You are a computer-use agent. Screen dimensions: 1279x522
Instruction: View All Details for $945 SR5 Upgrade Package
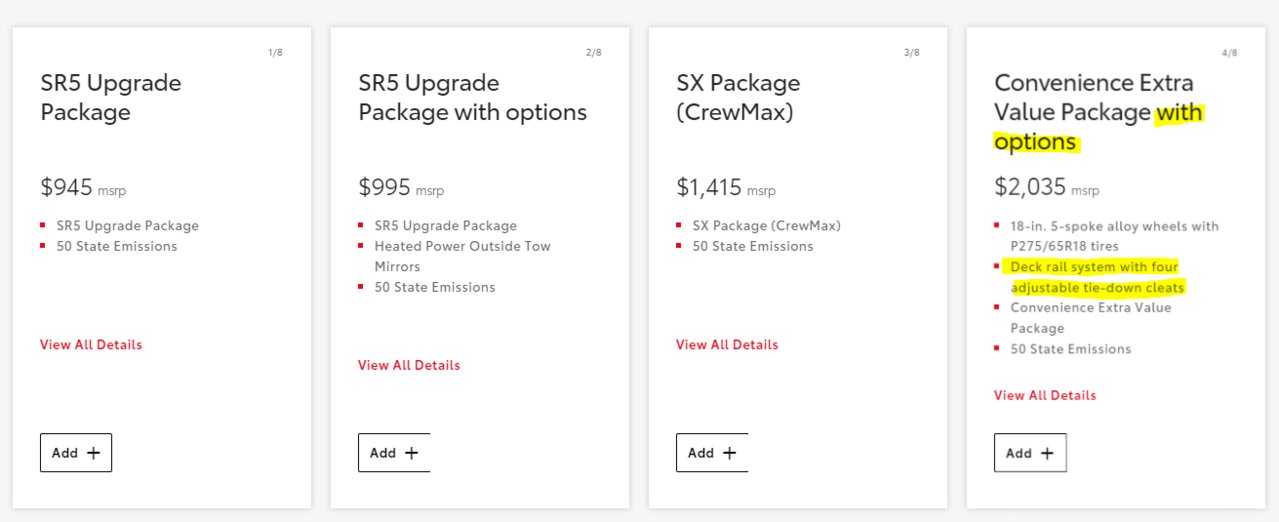[91, 345]
